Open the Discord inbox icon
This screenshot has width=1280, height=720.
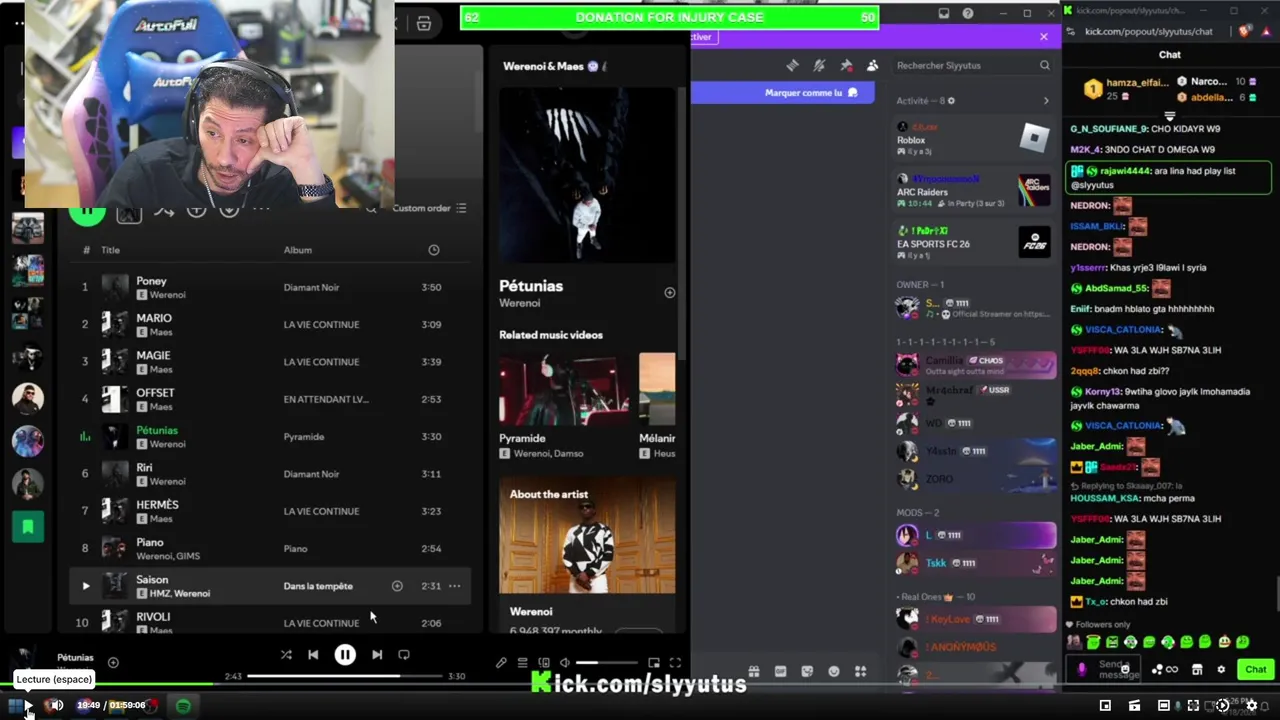(x=943, y=14)
